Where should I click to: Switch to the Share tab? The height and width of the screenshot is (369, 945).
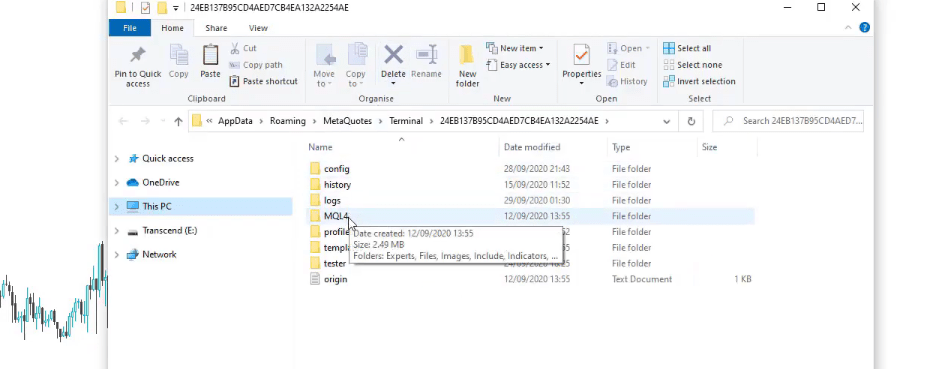[216, 28]
